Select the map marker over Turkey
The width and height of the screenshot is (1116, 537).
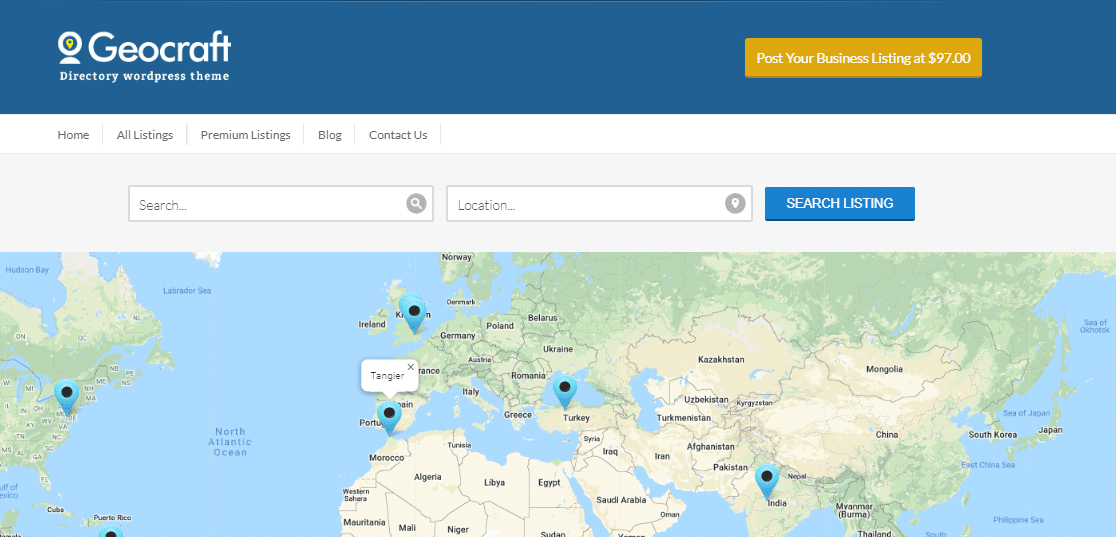564,393
